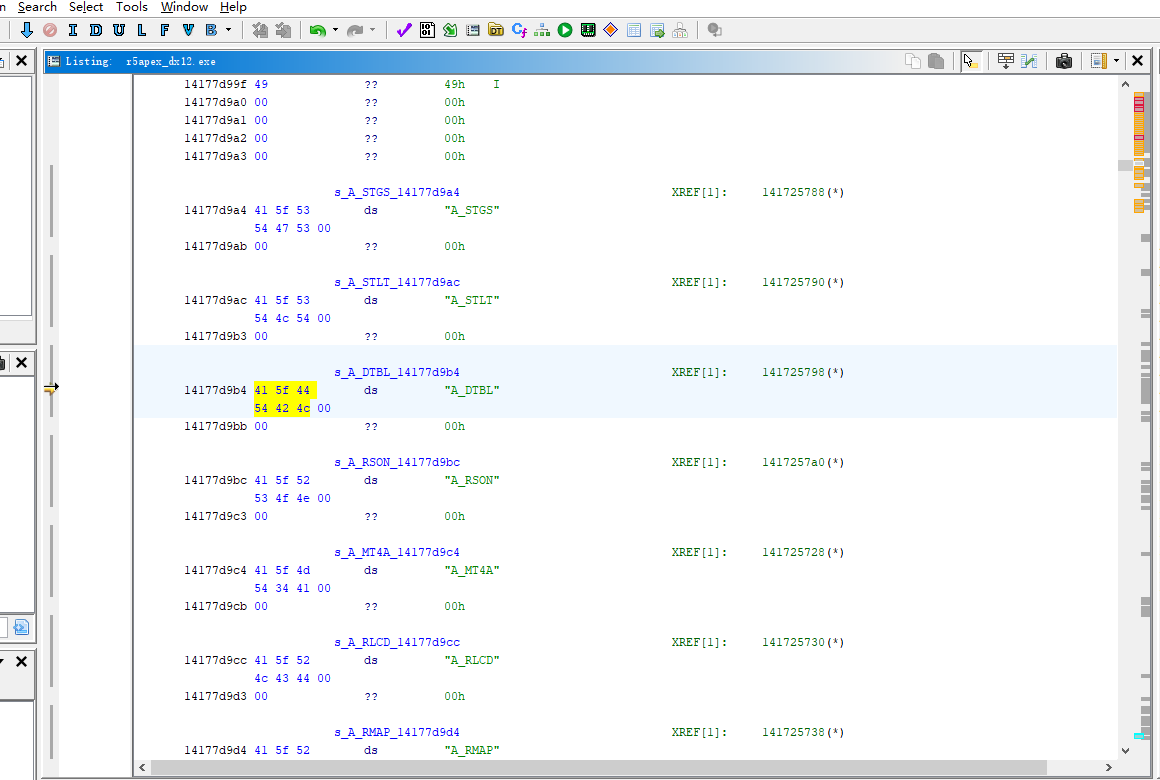Viewport: 1160px width, 780px height.
Task: Click the Paste icon in Listing header
Action: (x=936, y=61)
